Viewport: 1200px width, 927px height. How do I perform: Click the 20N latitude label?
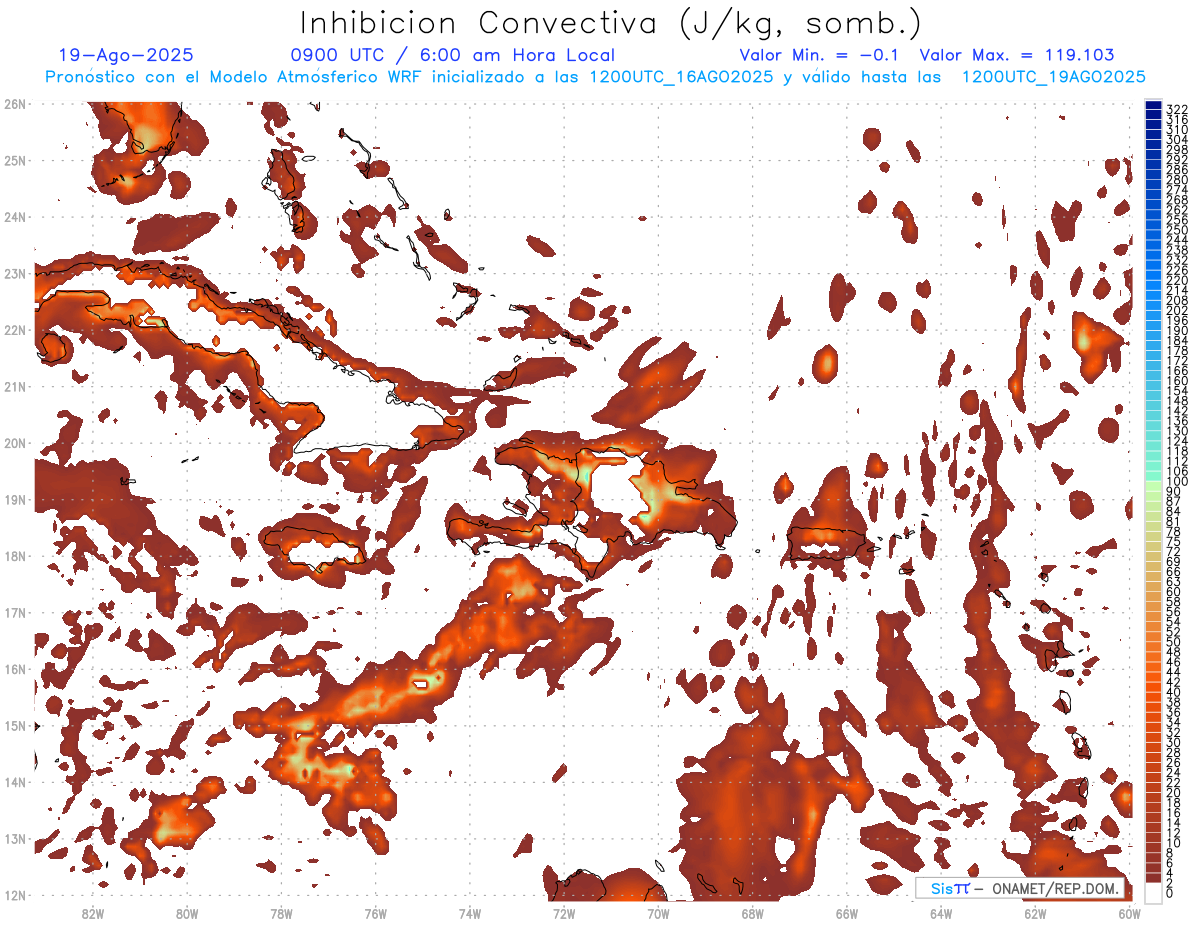tap(15, 443)
